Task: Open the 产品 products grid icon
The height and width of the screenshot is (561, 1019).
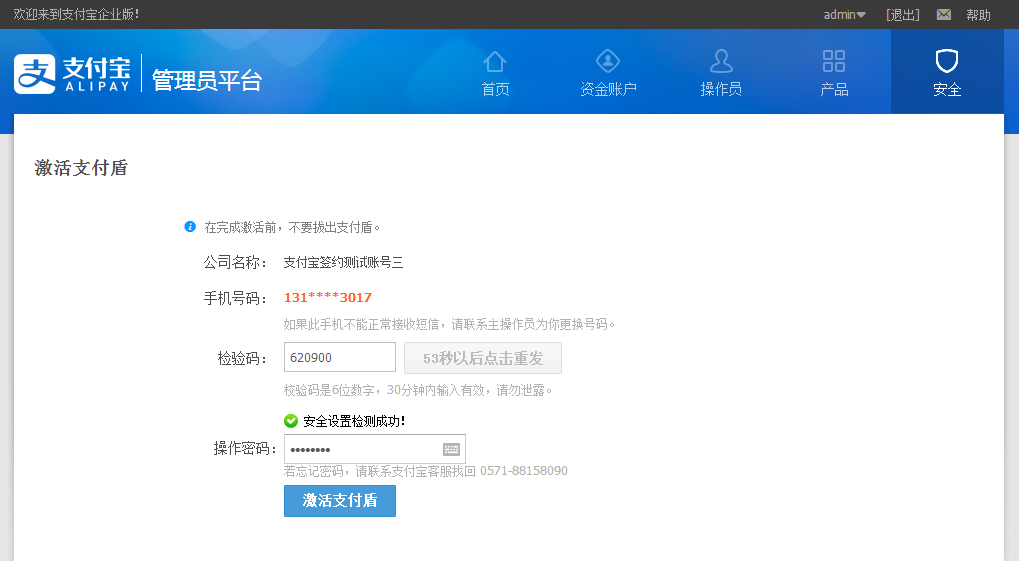Action: coord(834,62)
